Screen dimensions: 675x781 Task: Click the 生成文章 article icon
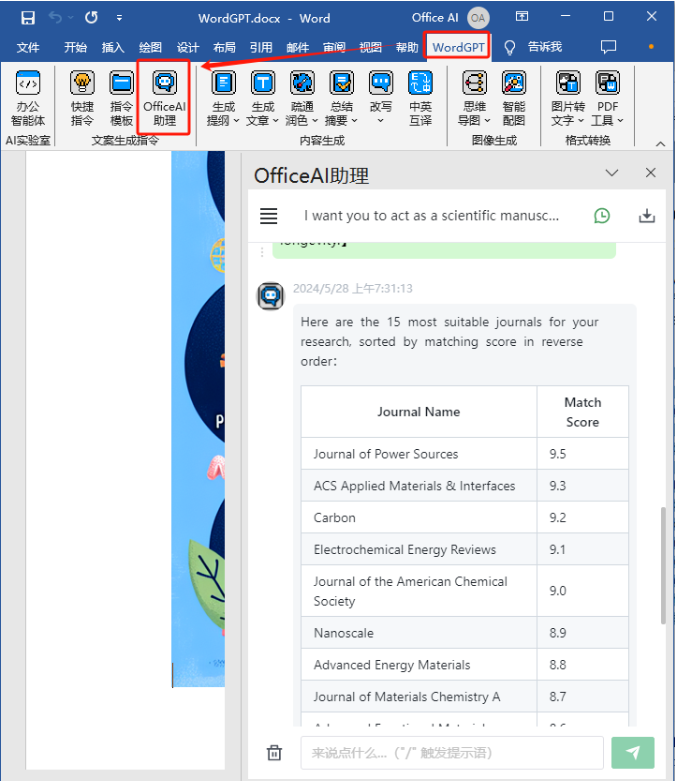click(x=263, y=83)
